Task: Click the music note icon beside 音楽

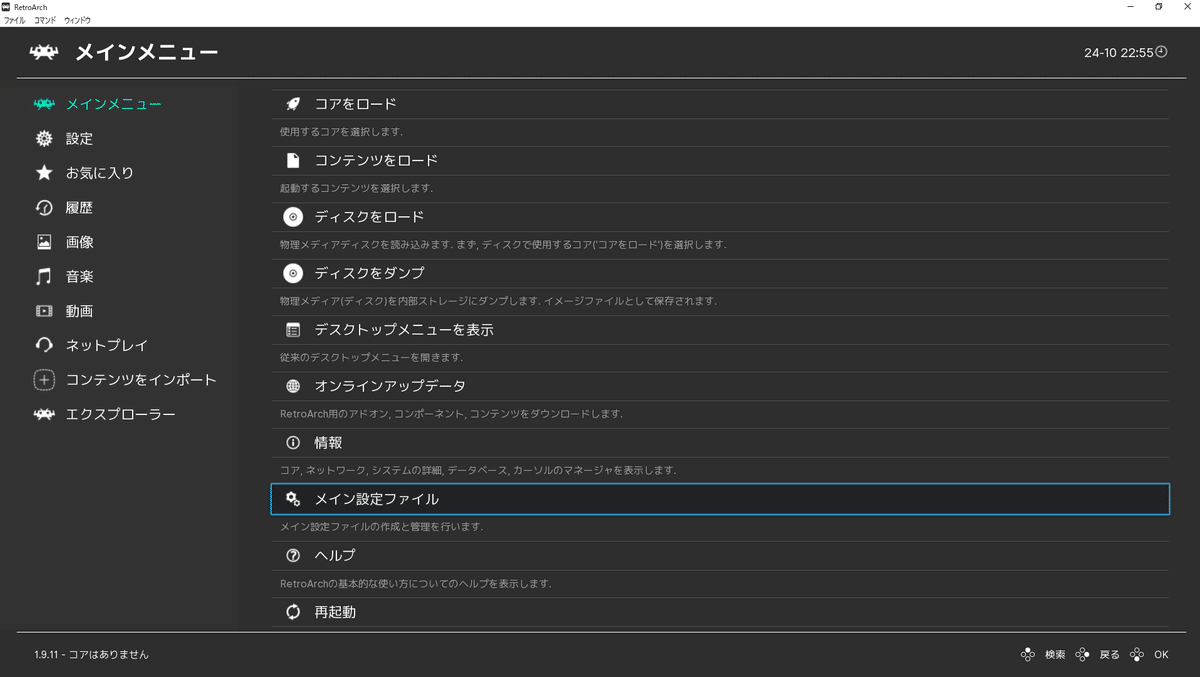Action: coord(44,276)
